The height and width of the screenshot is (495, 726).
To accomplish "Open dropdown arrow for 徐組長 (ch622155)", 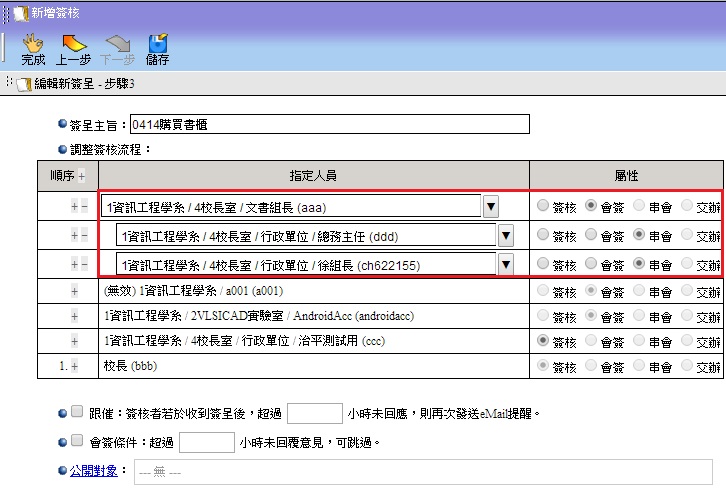I will click(x=506, y=264).
